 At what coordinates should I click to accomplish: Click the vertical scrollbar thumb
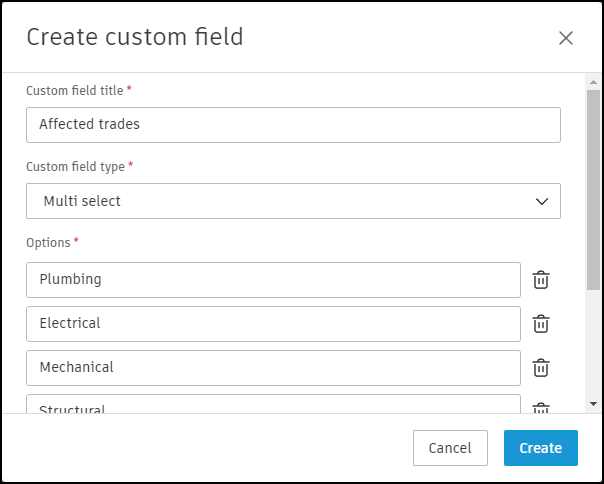point(594,190)
